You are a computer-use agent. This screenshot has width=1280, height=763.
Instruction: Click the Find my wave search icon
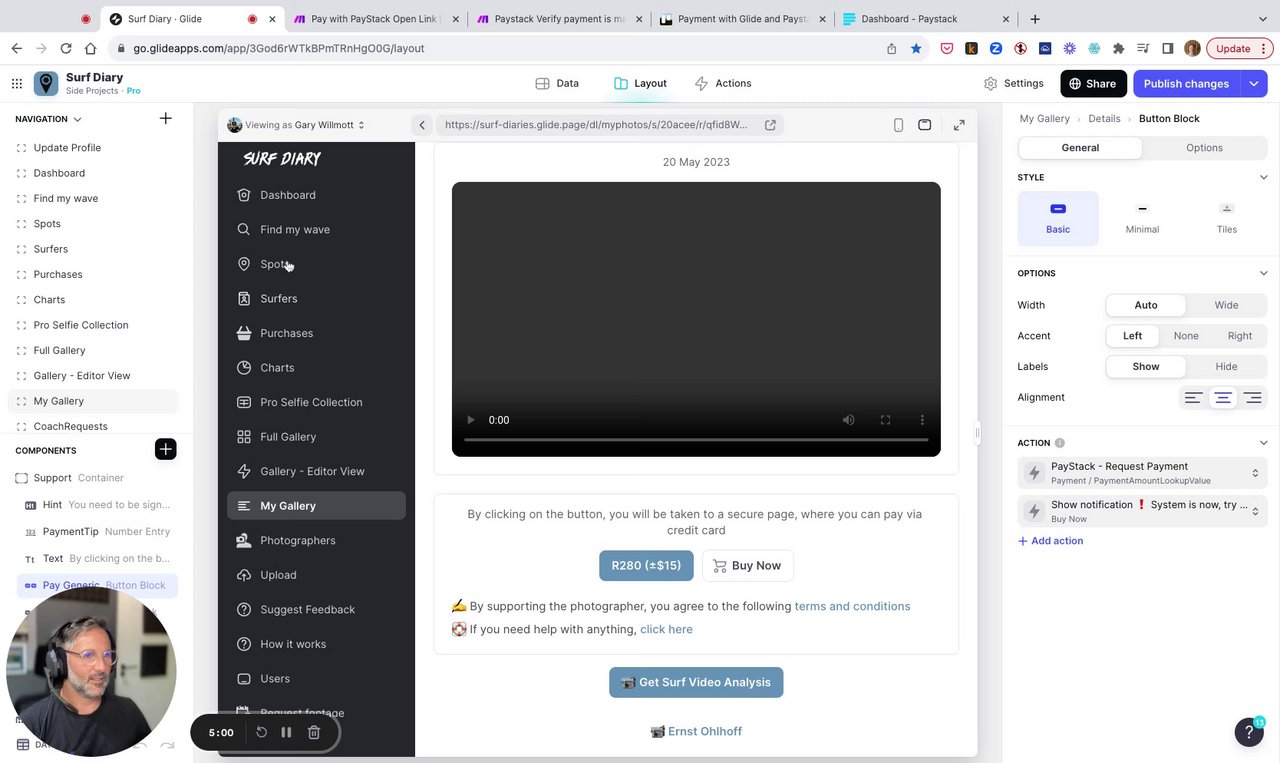pyautogui.click(x=244, y=229)
